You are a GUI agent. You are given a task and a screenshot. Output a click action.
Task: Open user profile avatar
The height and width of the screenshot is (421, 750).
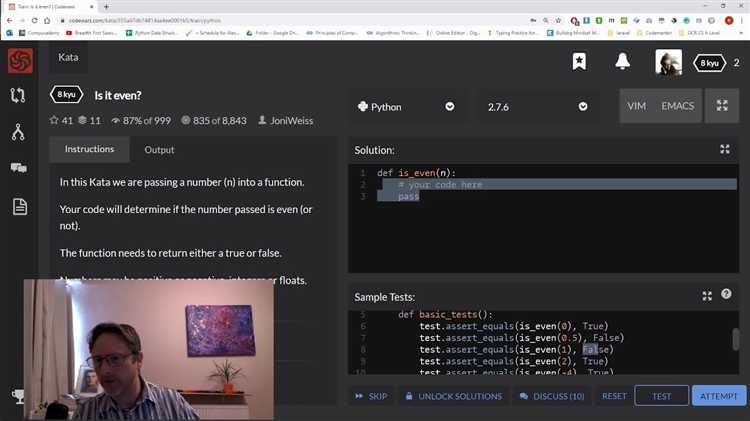pyautogui.click(x=668, y=62)
